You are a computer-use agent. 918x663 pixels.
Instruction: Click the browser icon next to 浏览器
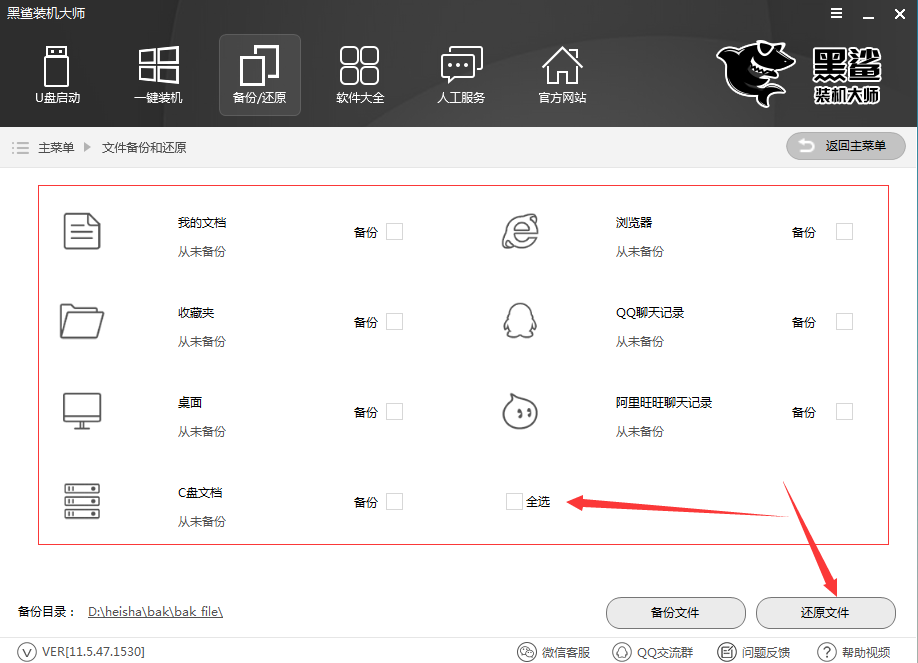[520, 231]
